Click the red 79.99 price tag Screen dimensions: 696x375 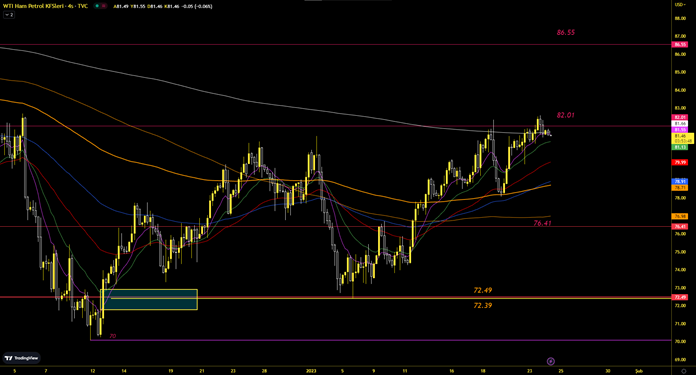(x=680, y=162)
